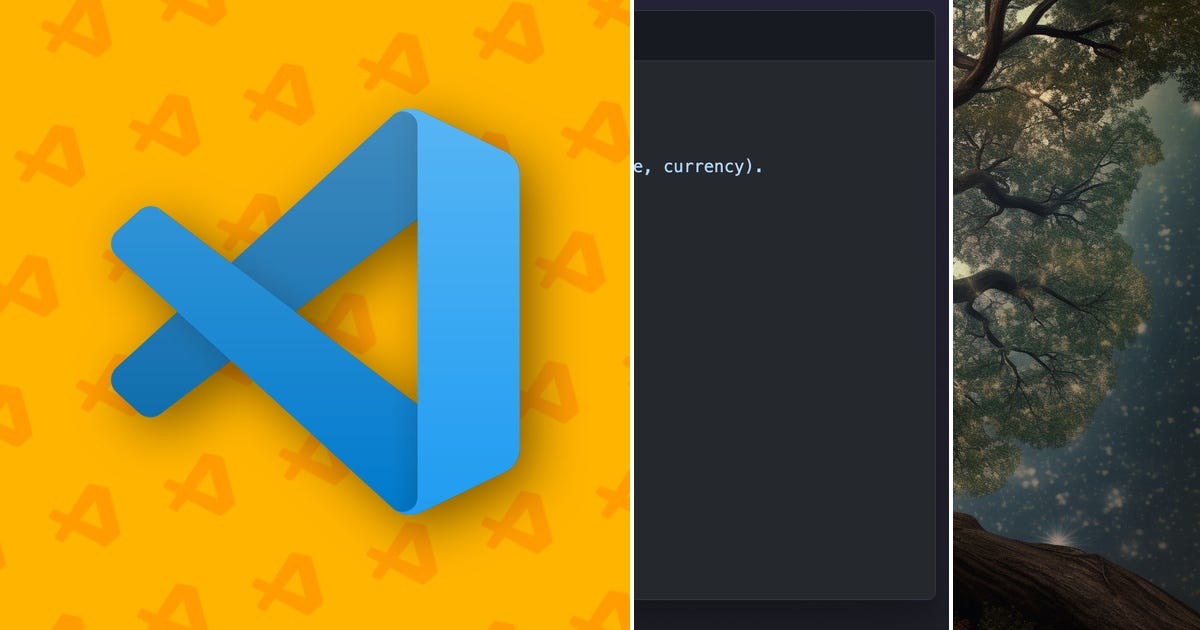The width and height of the screenshot is (1200, 630).
Task: Click the large blue VS Code logo
Action: coord(320,310)
